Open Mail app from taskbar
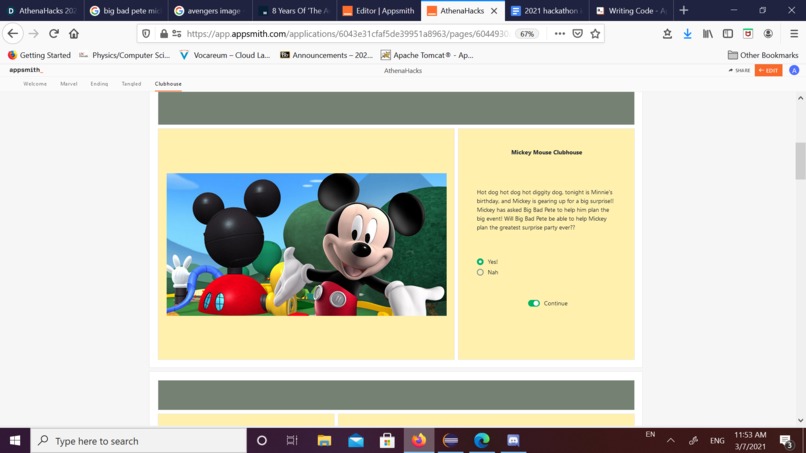This screenshot has height=453, width=806. click(356, 441)
